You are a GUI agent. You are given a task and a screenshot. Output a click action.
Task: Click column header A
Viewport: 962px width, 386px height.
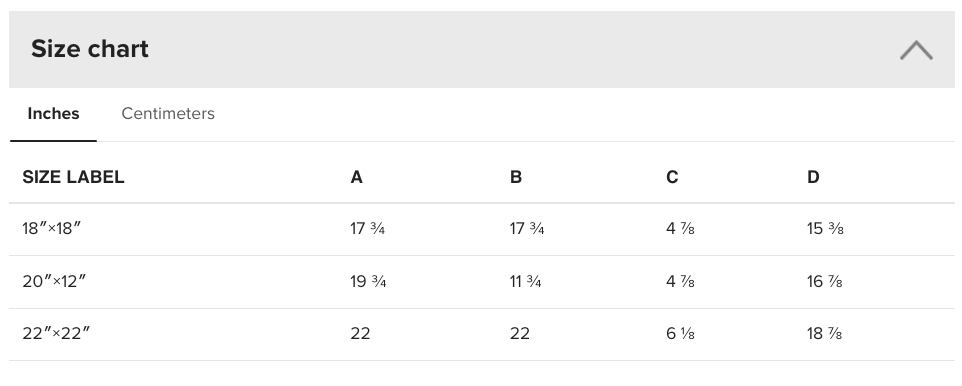pos(356,177)
